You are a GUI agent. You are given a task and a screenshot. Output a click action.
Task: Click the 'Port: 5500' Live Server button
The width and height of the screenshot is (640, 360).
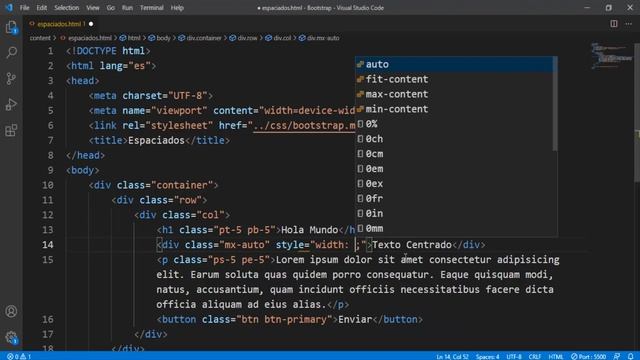pos(588,356)
